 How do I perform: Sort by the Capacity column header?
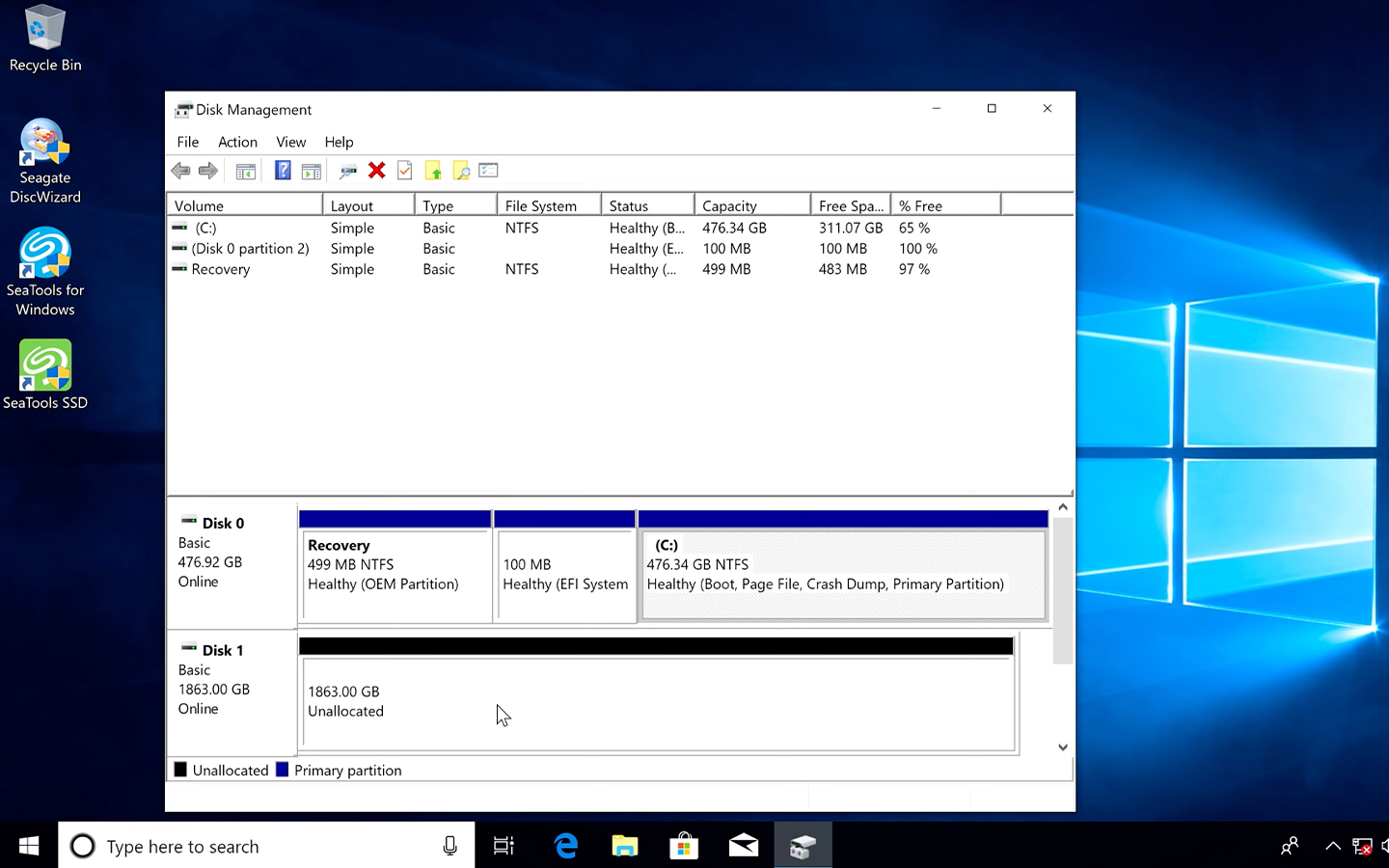pyautogui.click(x=752, y=205)
